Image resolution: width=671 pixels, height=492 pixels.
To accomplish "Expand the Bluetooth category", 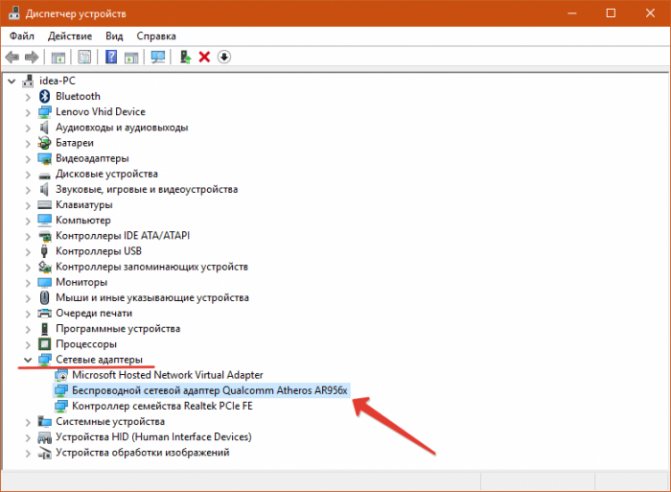I will click(28, 97).
